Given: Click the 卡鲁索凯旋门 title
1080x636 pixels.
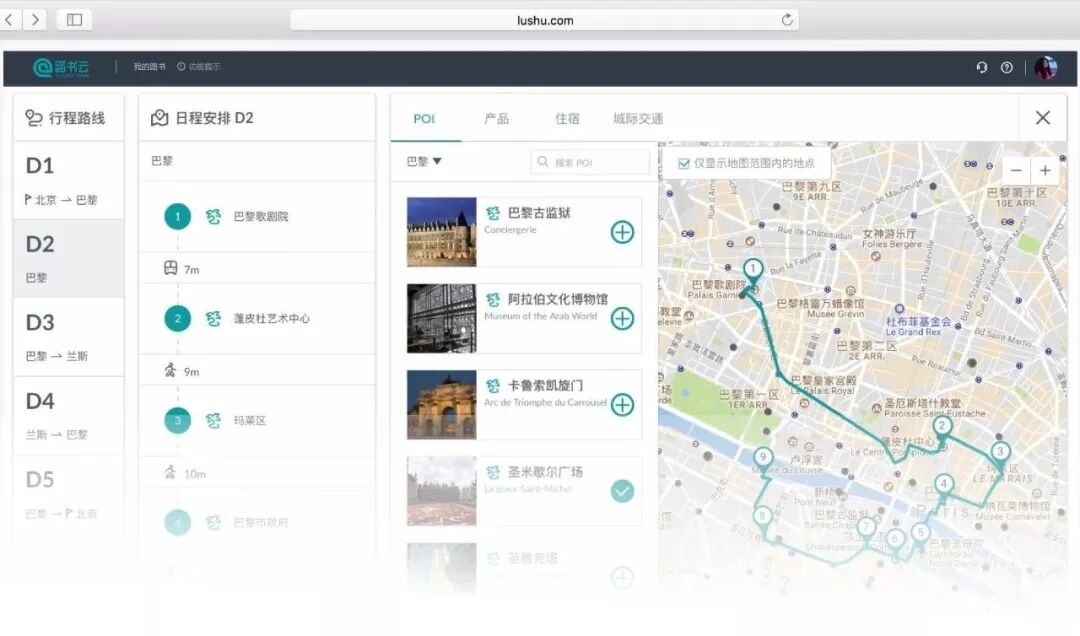Looking at the screenshot, I should 546,385.
